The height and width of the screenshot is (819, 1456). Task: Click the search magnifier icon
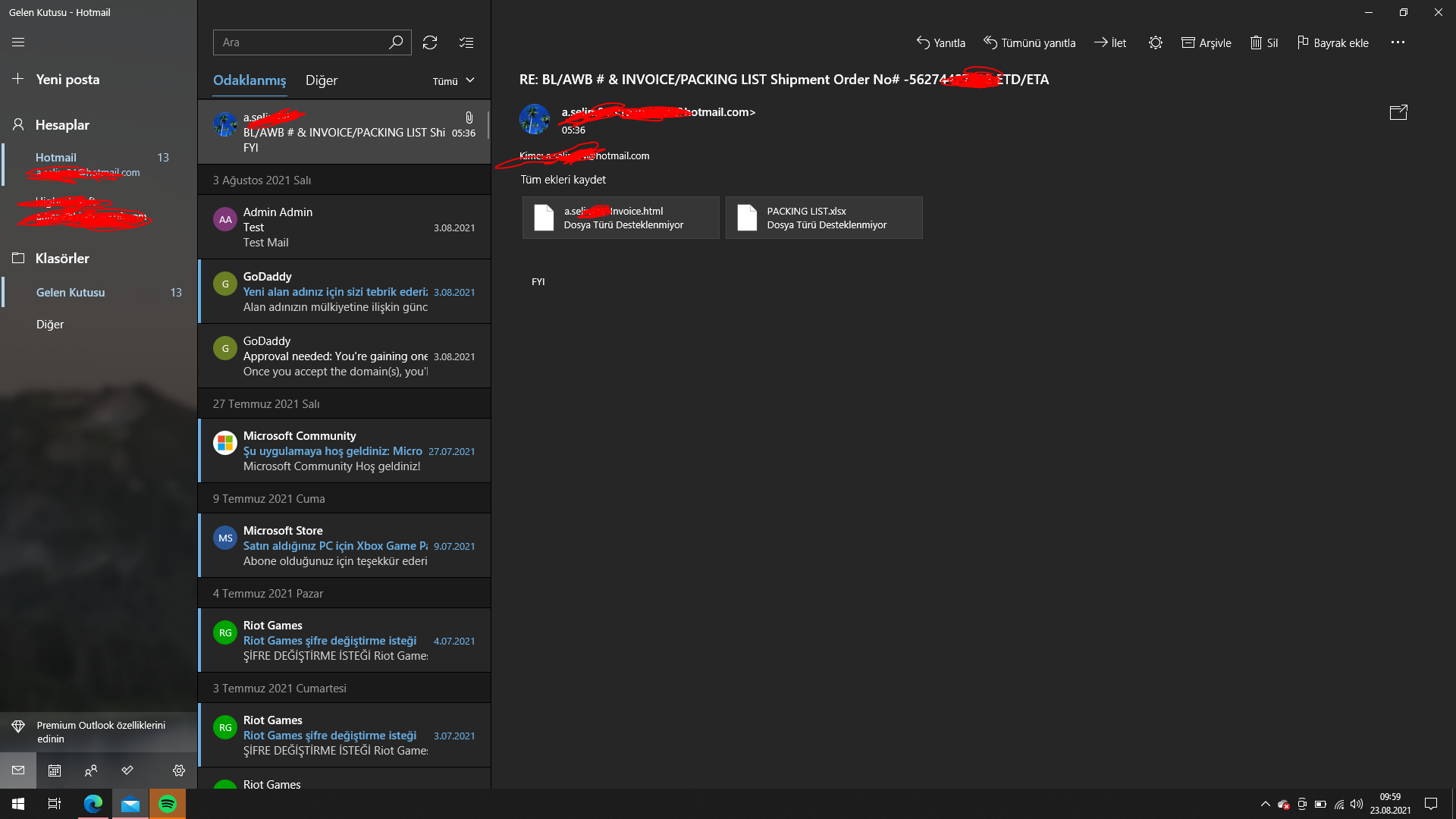pyautogui.click(x=396, y=42)
